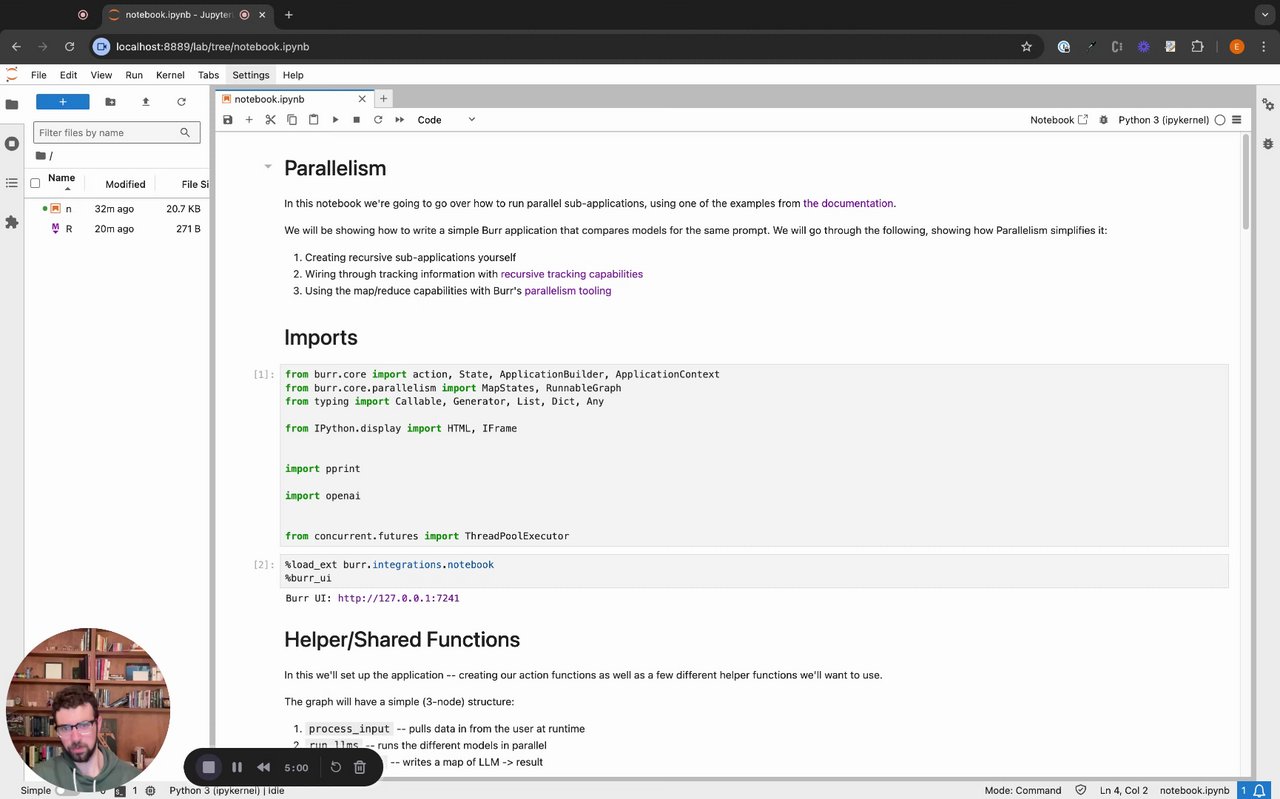Open the Extension Manager sidebar panel

point(12,222)
